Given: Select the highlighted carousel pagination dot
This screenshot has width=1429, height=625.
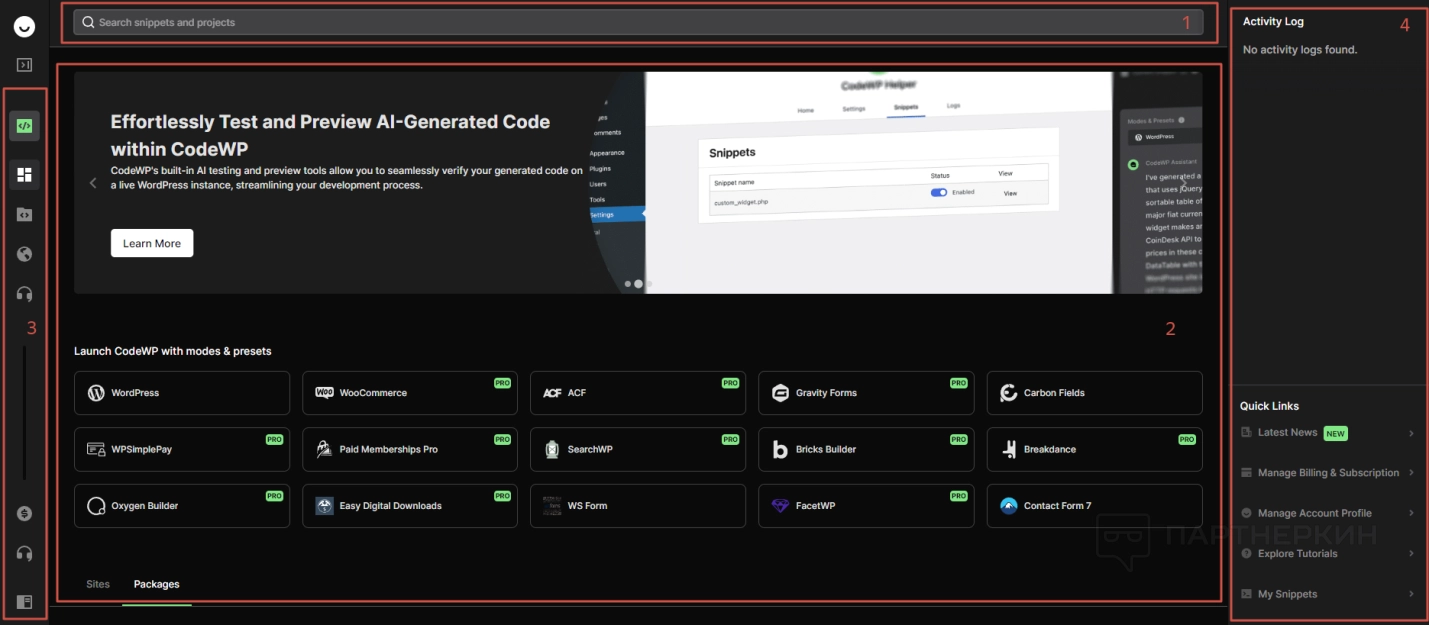Looking at the screenshot, I should click(638, 284).
